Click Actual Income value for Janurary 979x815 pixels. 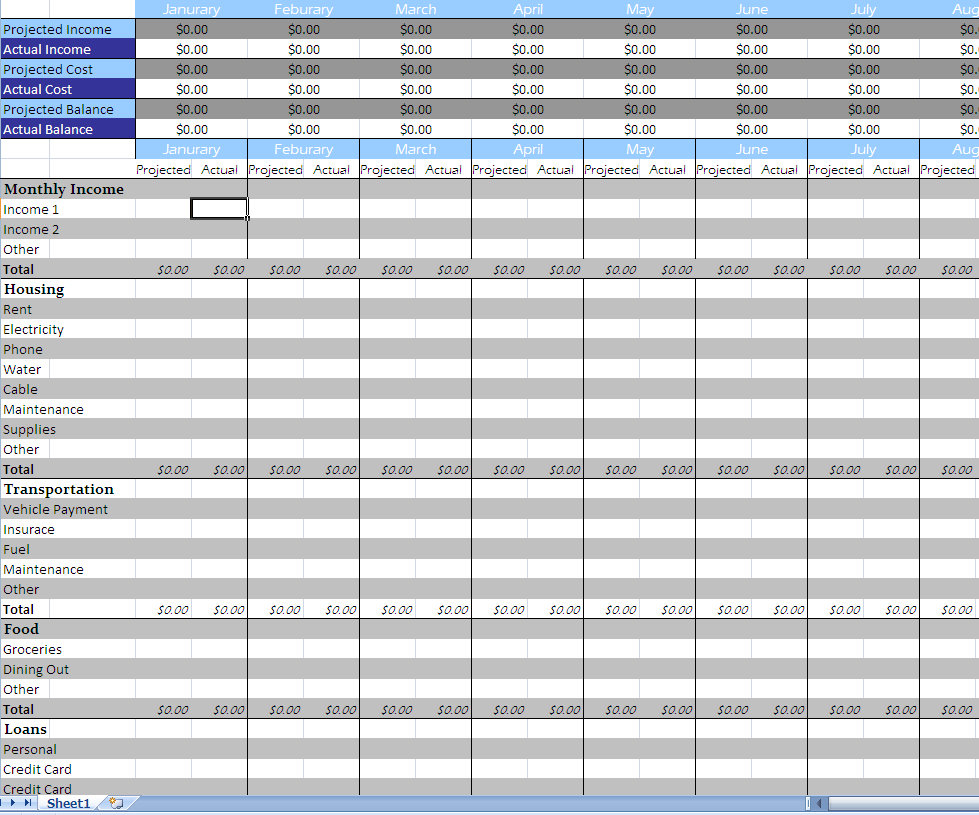click(x=192, y=49)
